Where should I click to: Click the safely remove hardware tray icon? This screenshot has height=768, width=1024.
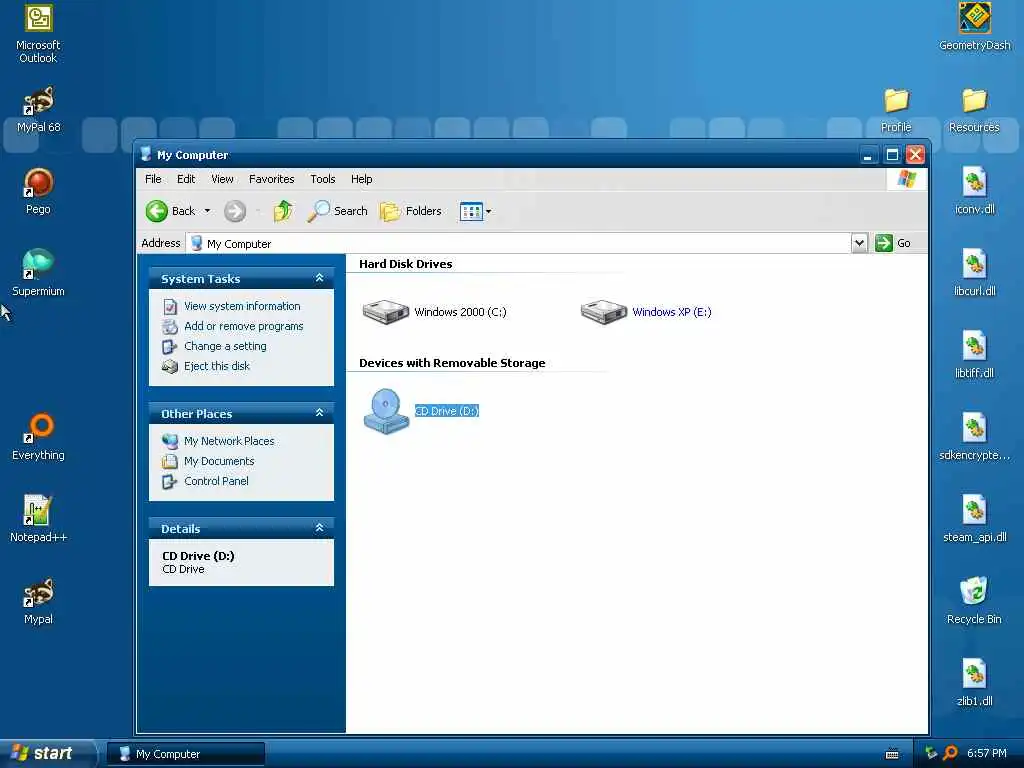[x=931, y=753]
